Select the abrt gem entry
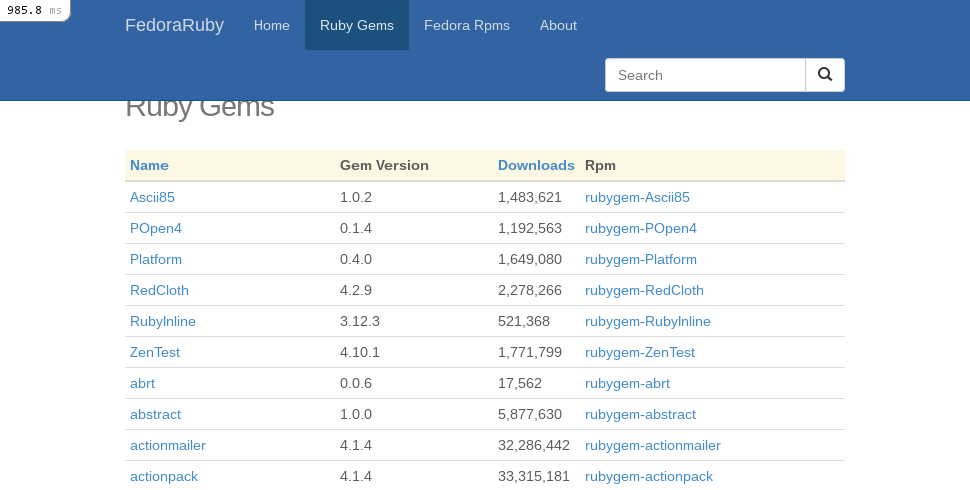This screenshot has height=490, width=970. pyautogui.click(x=142, y=383)
